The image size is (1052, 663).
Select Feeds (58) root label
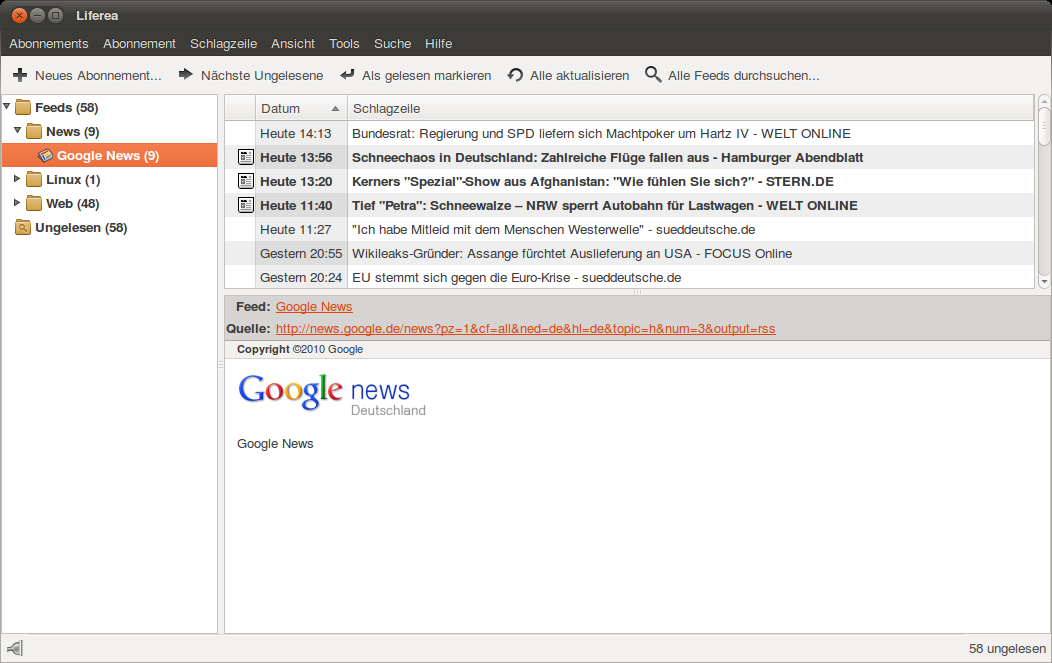pyautogui.click(x=66, y=107)
